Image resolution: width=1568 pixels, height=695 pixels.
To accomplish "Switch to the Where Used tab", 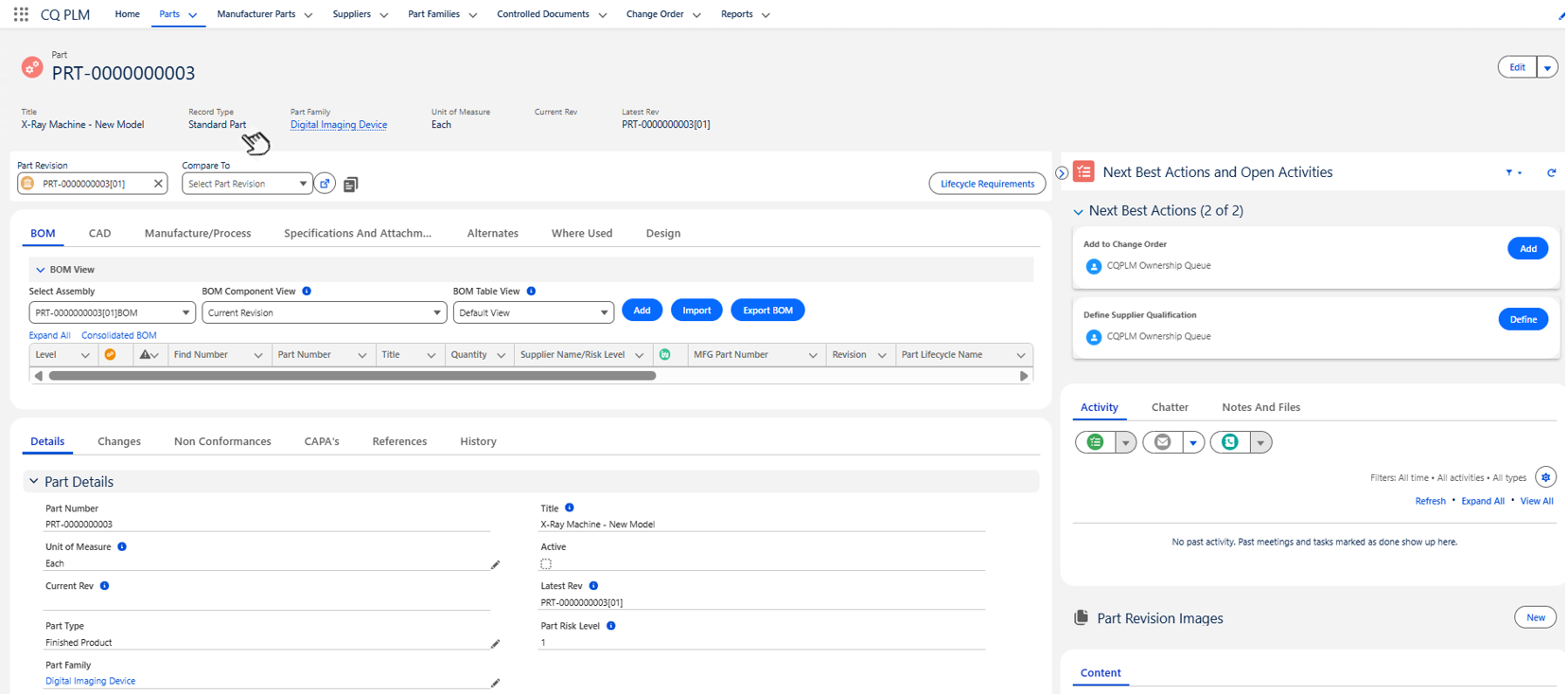I will coord(581,233).
